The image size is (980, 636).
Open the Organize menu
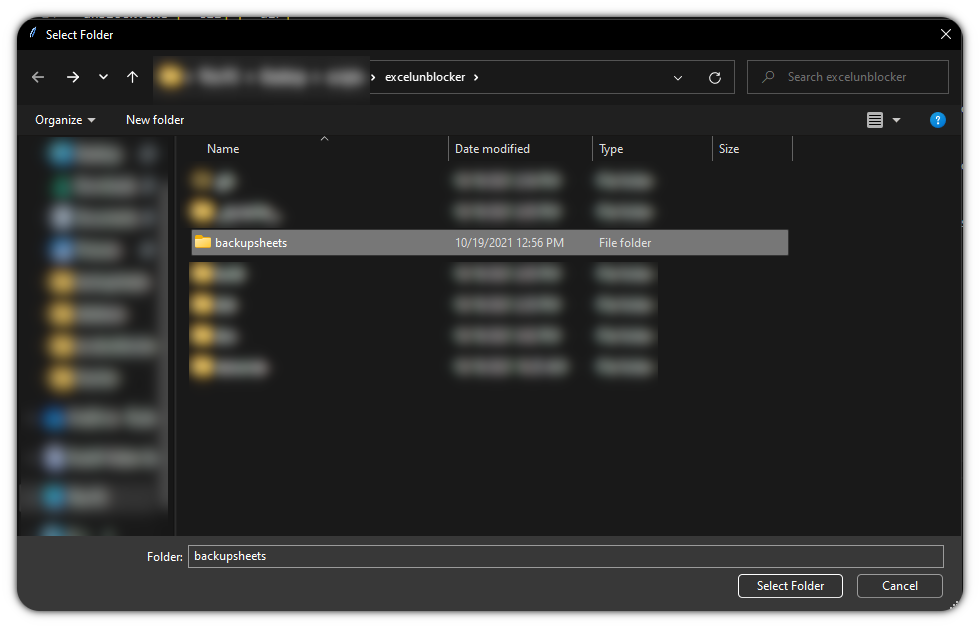[x=65, y=120]
